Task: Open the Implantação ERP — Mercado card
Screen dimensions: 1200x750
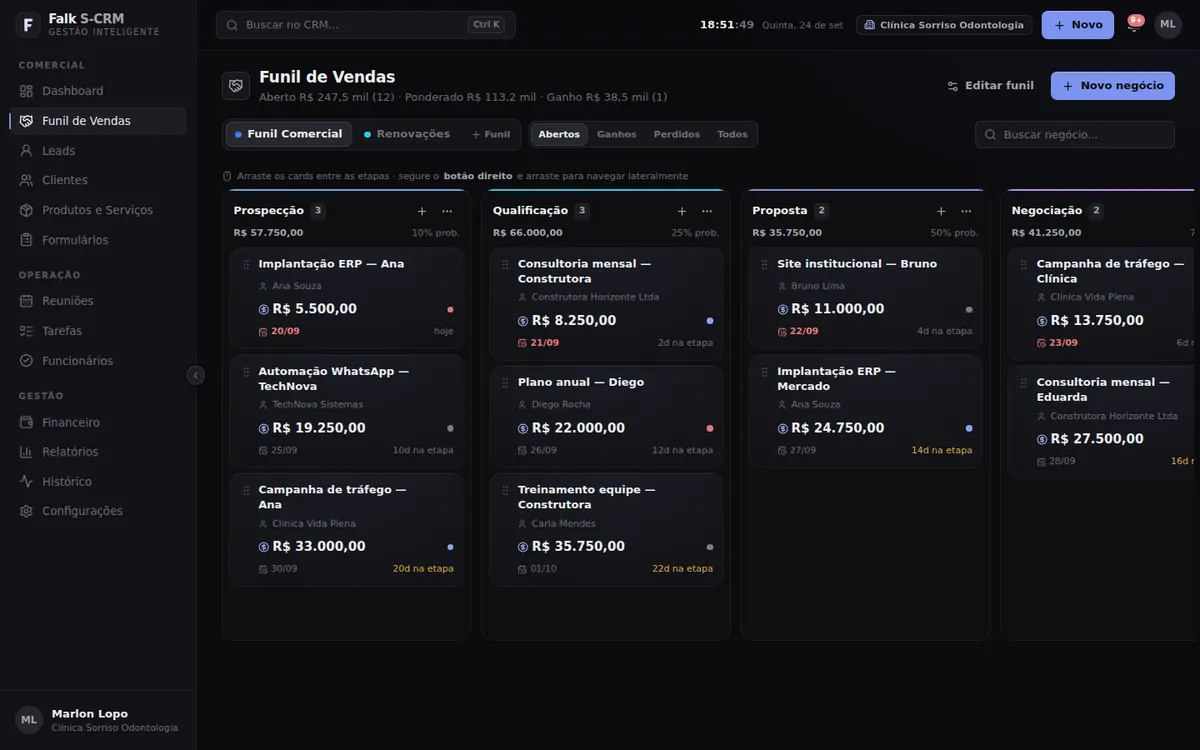Action: [x=866, y=411]
